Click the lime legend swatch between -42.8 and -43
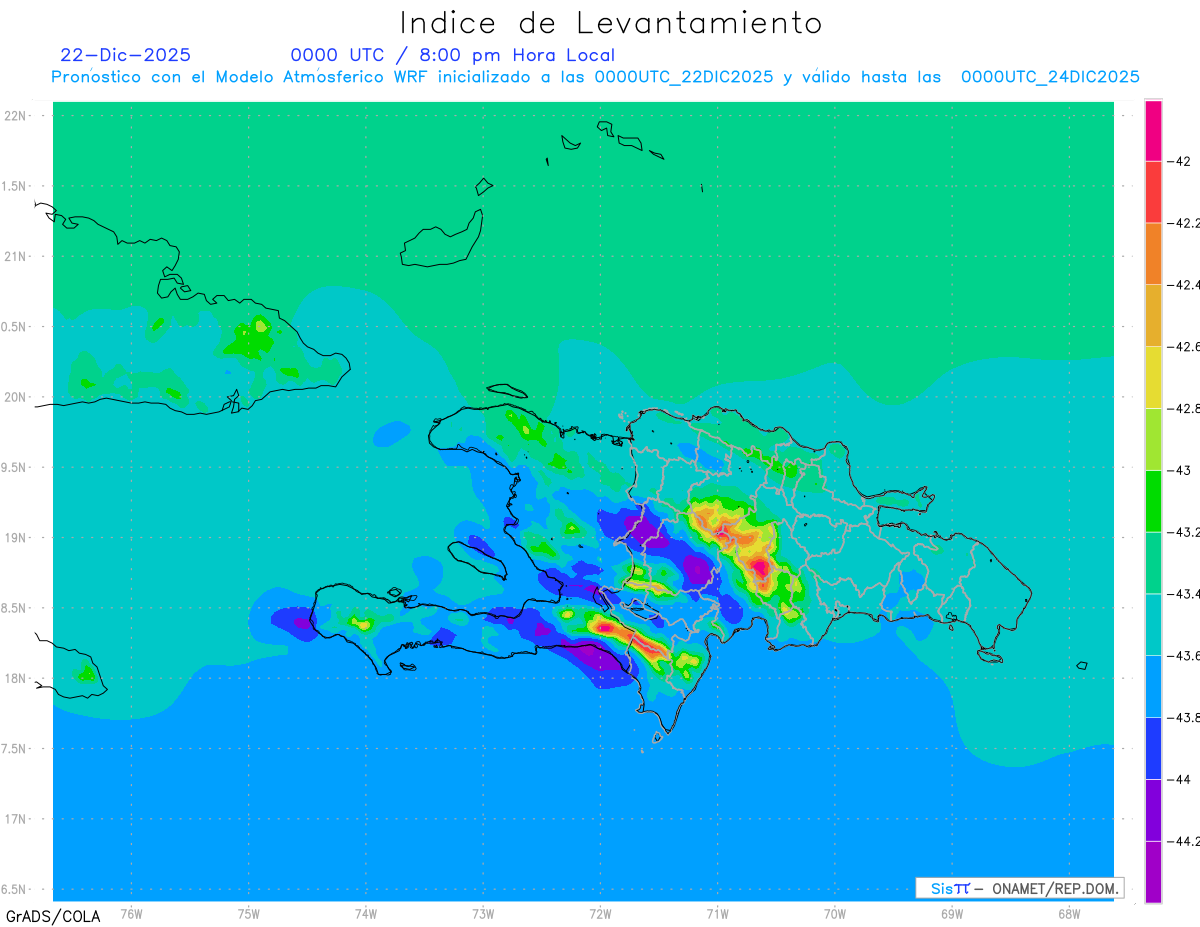1200x927 pixels. 1153,439
